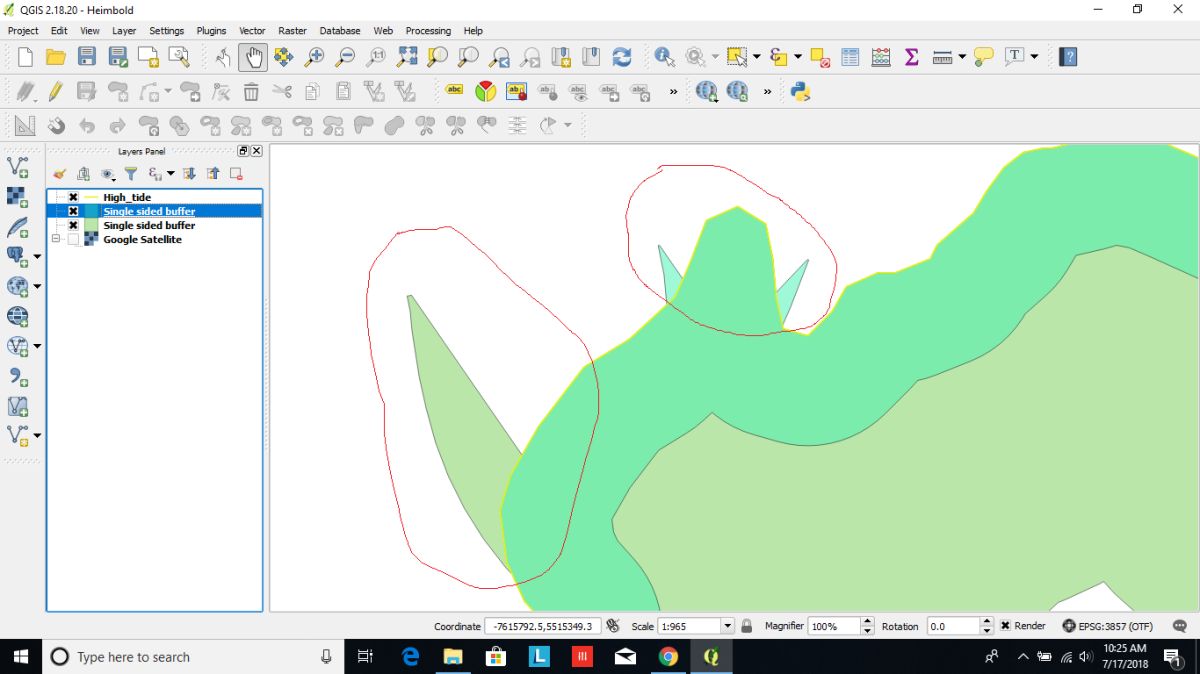
Task: Toggle the Render checkbox in status bar
Action: tap(1005, 626)
